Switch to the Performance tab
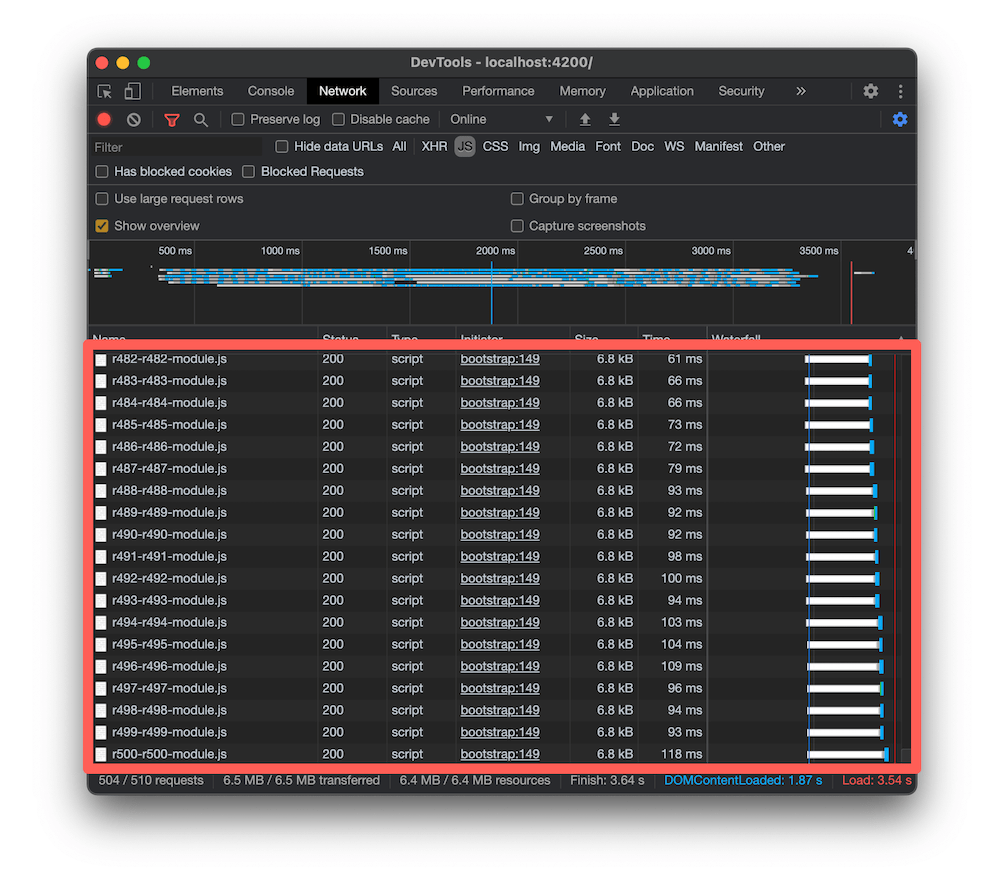Viewport: 1000px width, 883px height. pyautogui.click(x=498, y=91)
